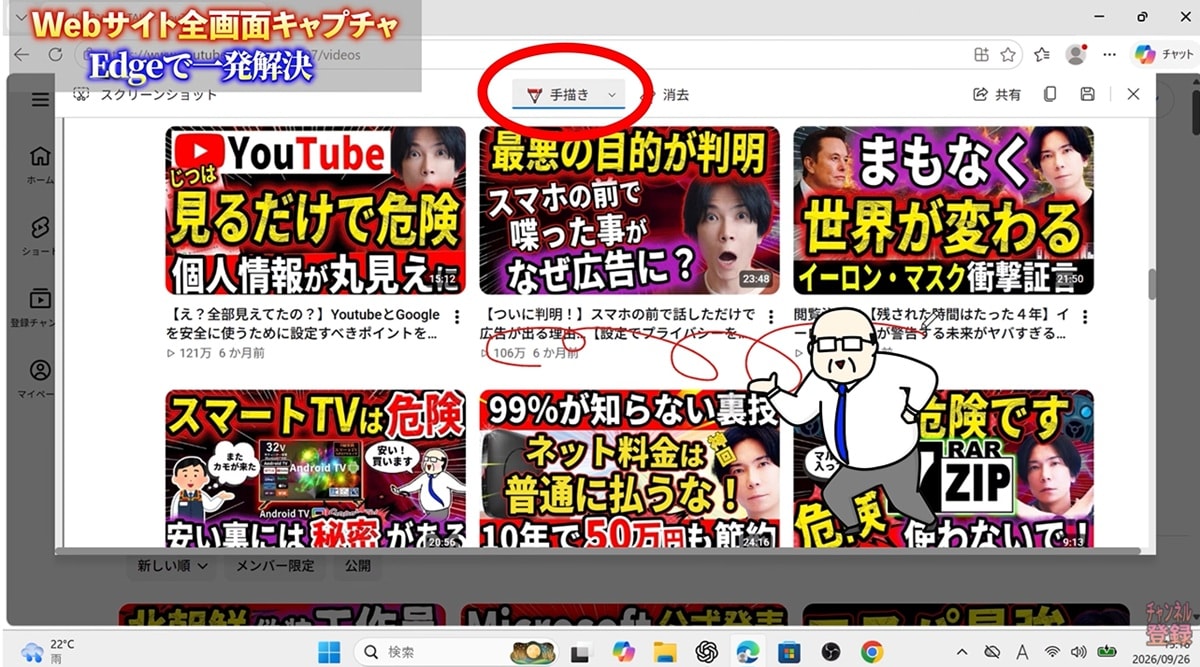Open ChatGPT from the taskbar

(707, 652)
